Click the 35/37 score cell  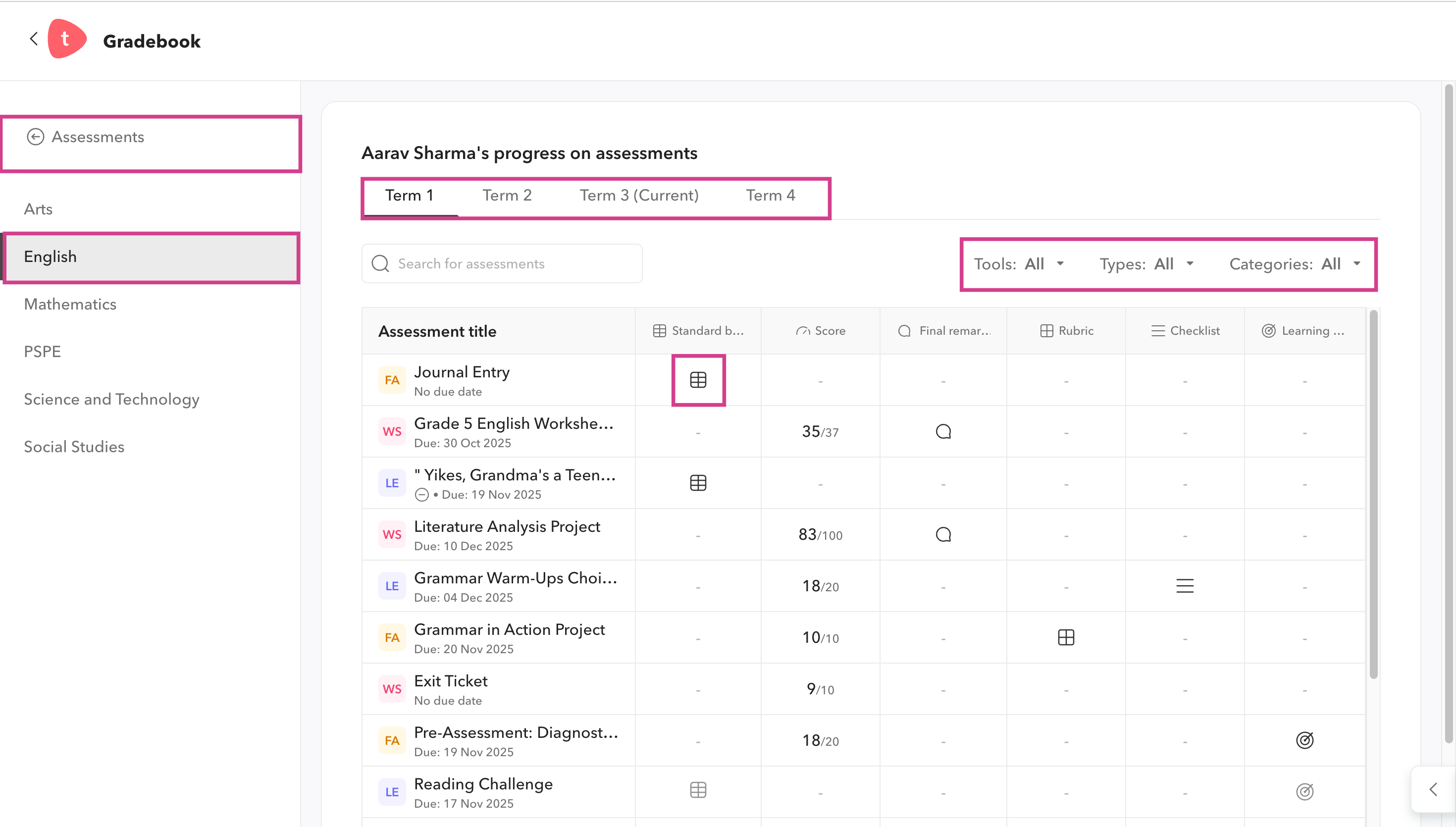[820, 432]
